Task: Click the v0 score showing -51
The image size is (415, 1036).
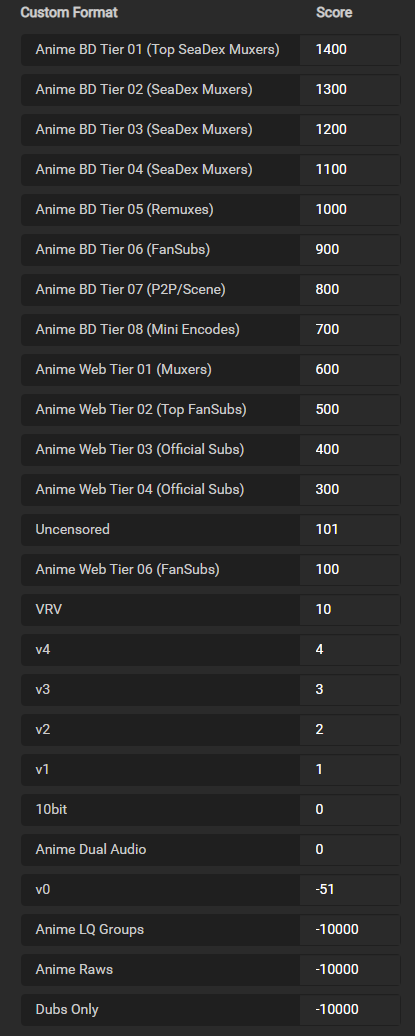Action: click(x=350, y=889)
